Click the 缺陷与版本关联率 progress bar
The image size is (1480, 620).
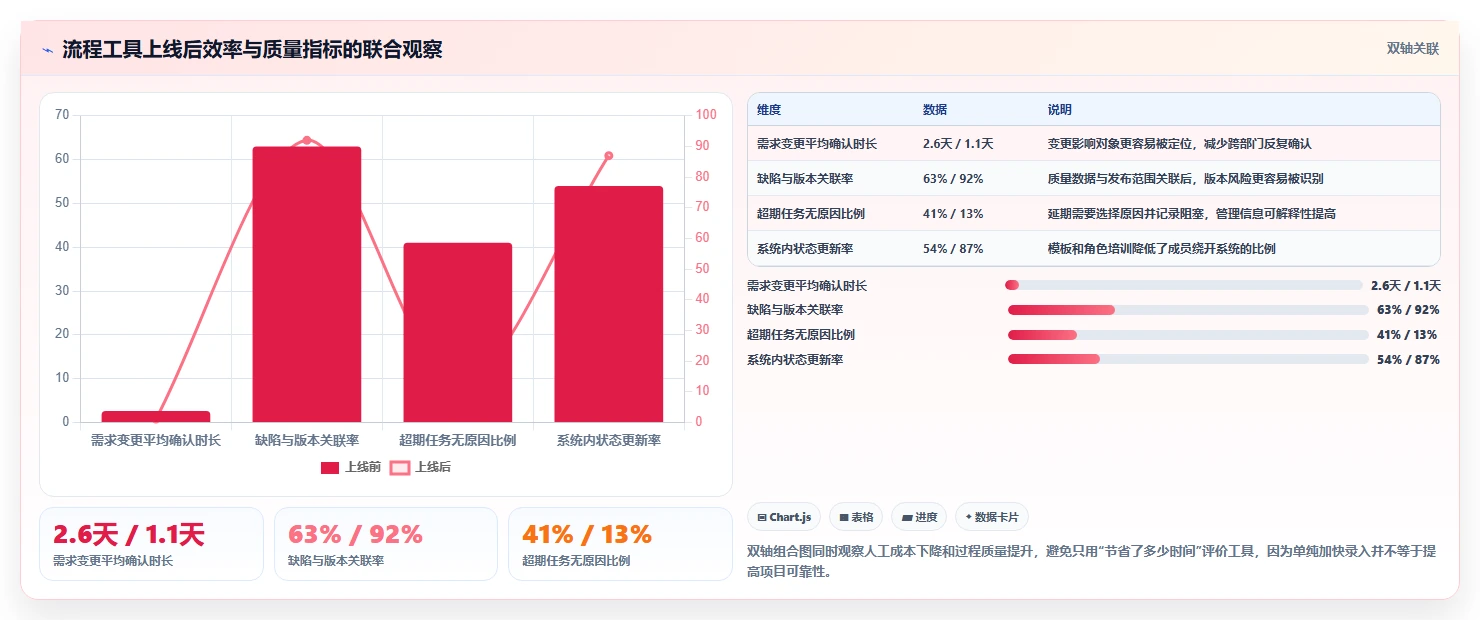(1188, 310)
